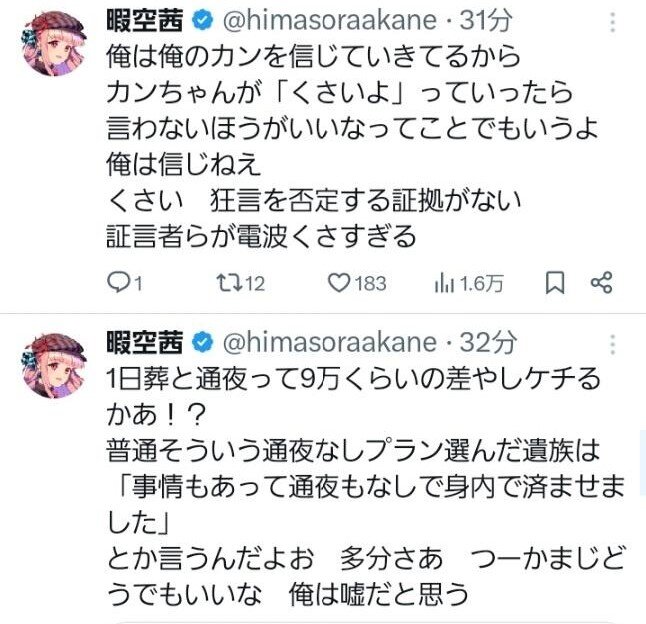Like the tweet with 183 likes
Screen dimensions: 646x624
pyautogui.click(x=357, y=283)
